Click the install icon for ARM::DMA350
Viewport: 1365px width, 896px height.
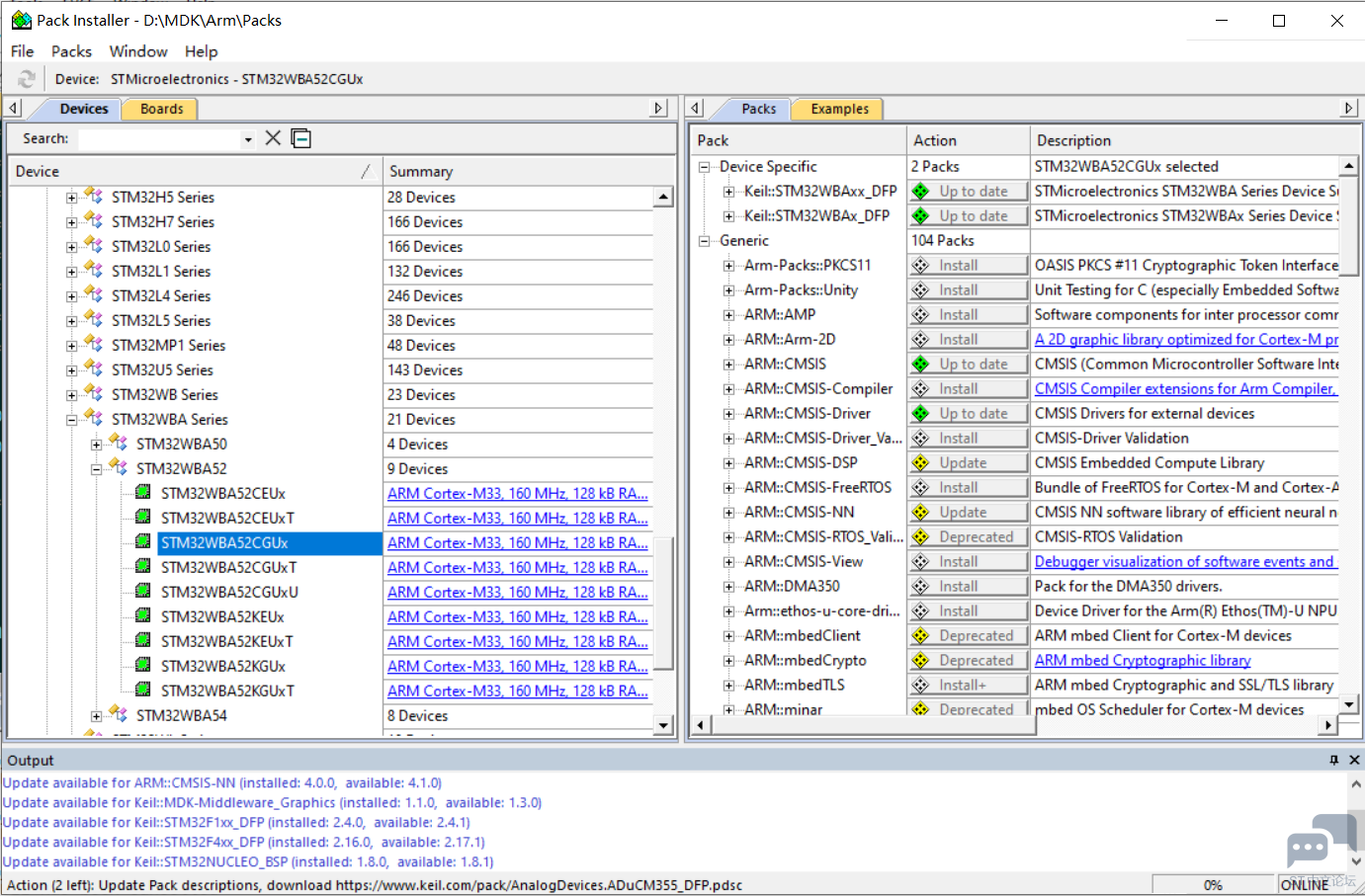pyautogui.click(x=921, y=587)
